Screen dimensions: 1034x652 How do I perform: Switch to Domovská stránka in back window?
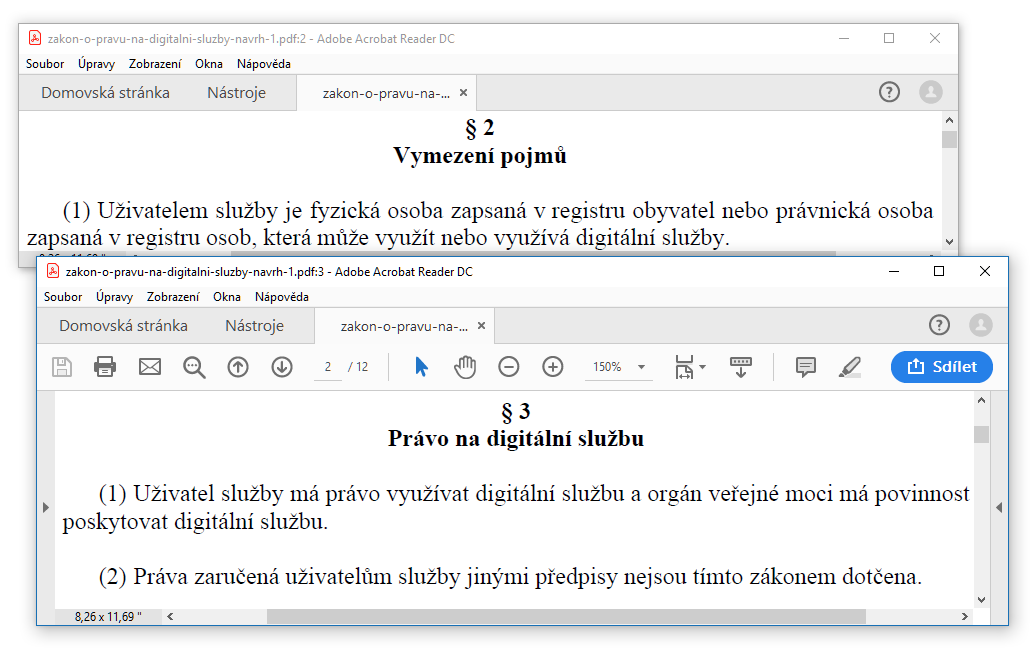coord(106,93)
